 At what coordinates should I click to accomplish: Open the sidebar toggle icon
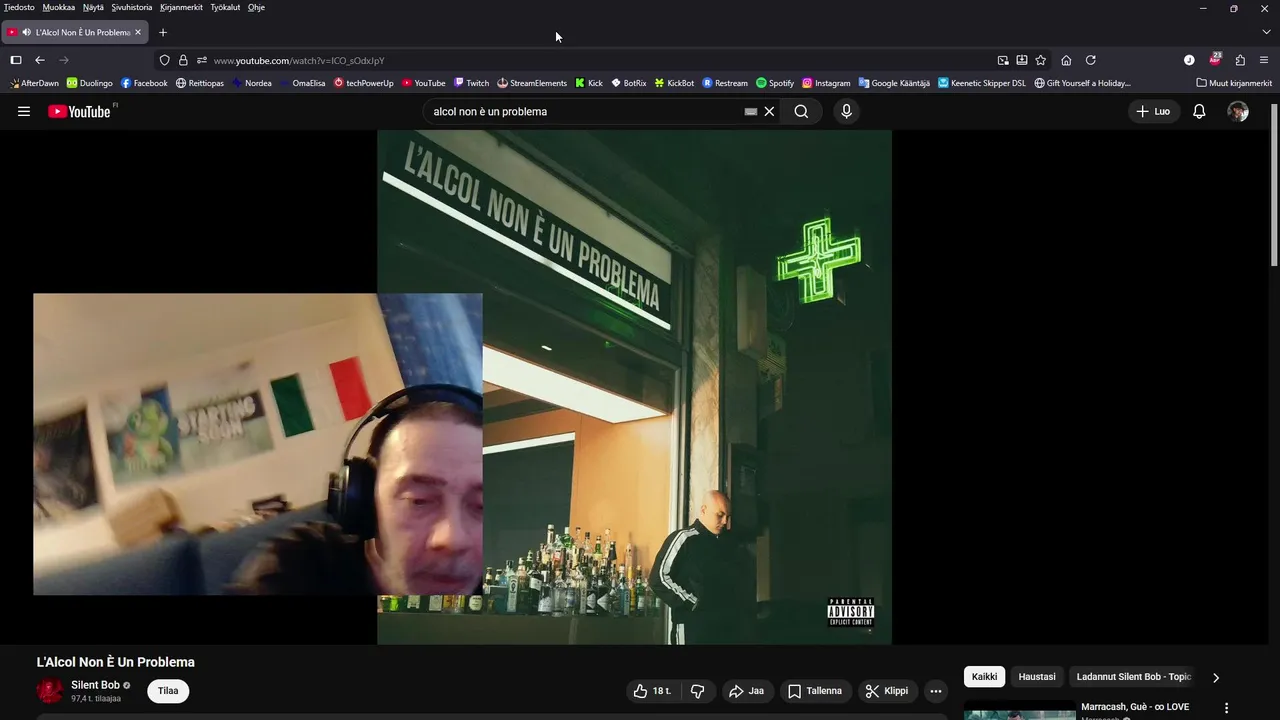click(16, 60)
